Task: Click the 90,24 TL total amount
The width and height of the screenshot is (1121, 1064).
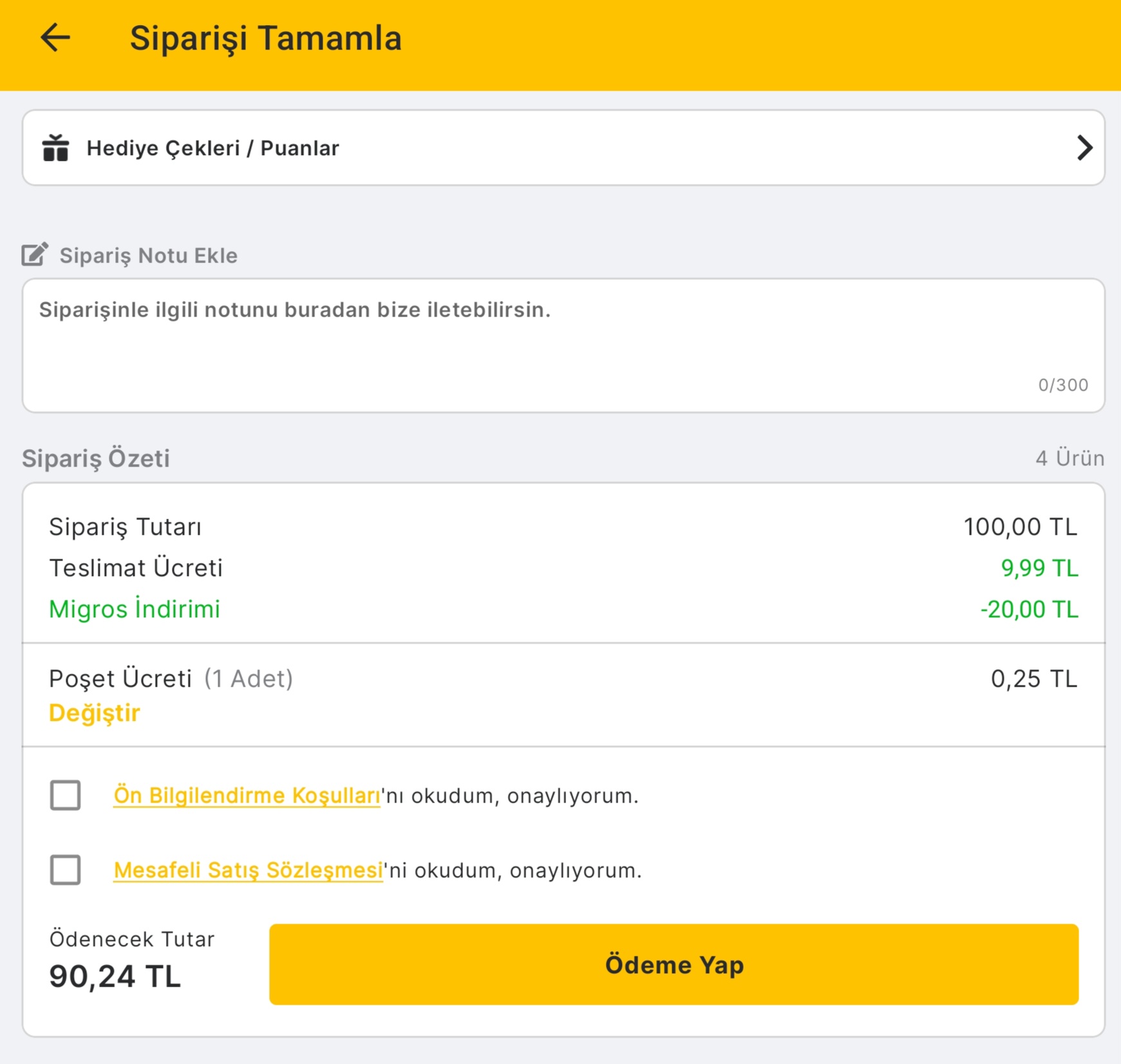Action: (115, 976)
